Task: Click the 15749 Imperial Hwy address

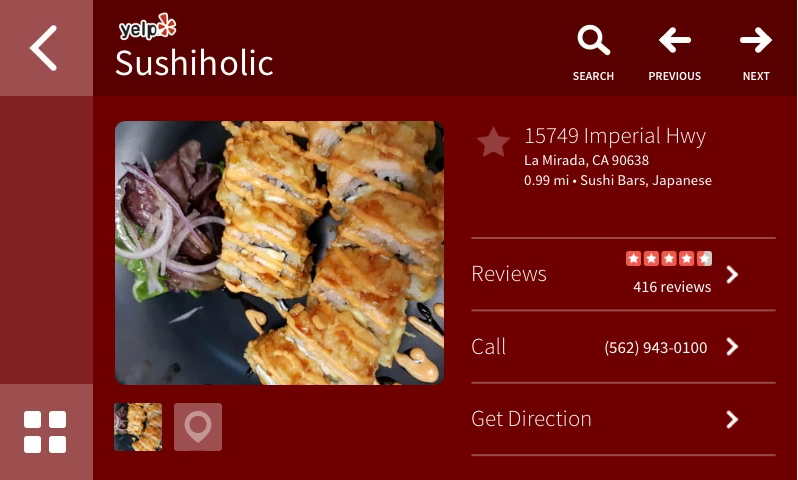Action: click(x=615, y=136)
